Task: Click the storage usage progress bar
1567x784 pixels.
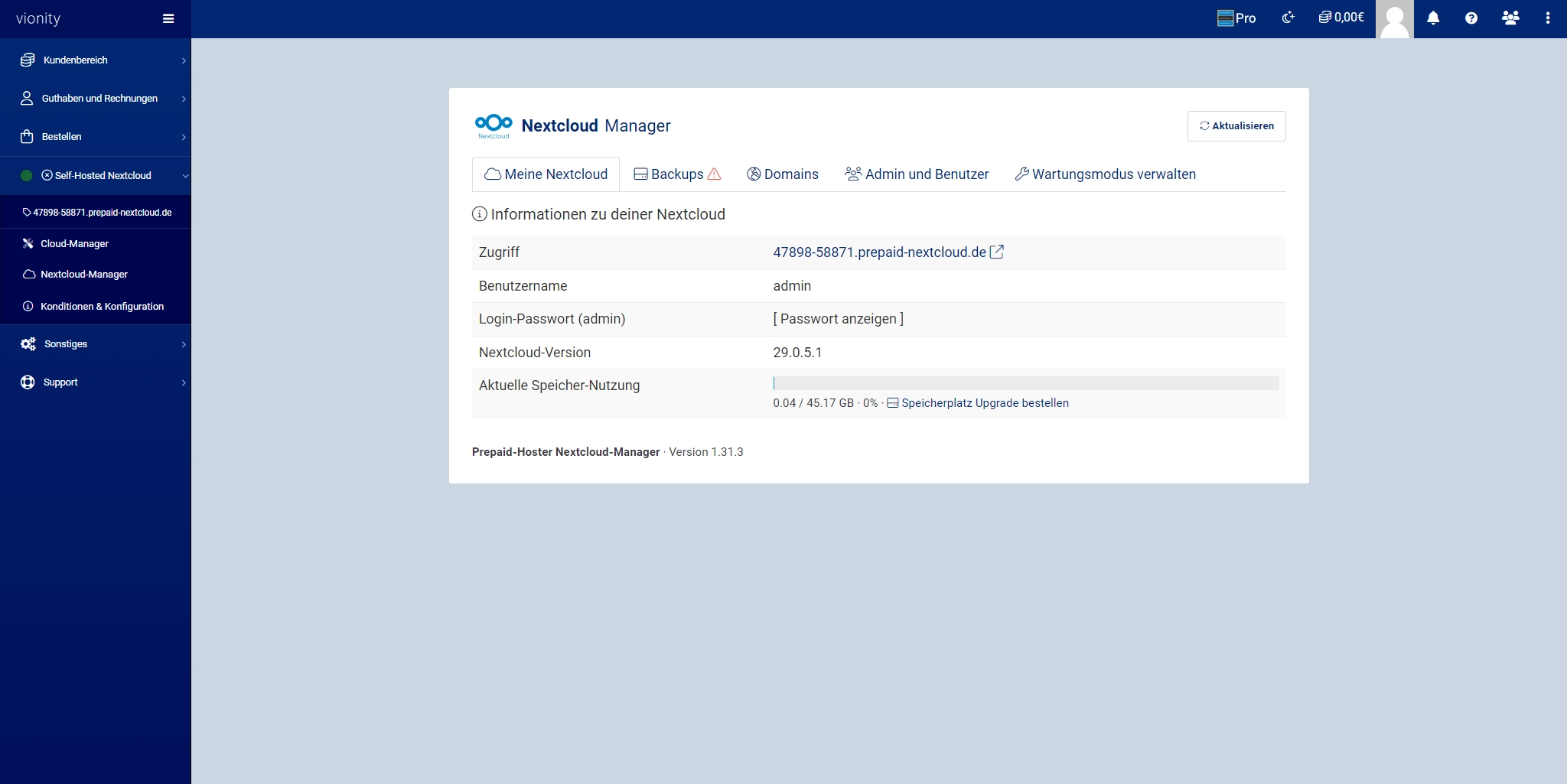Action: tap(1025, 383)
